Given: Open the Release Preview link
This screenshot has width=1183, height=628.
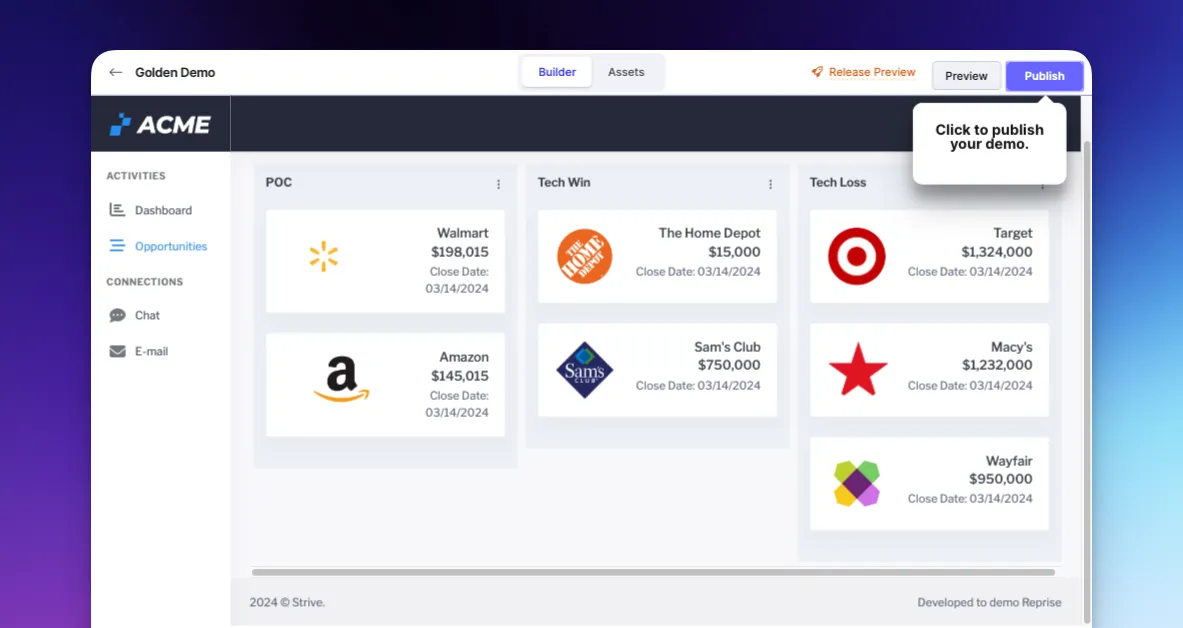Looking at the screenshot, I should (871, 72).
